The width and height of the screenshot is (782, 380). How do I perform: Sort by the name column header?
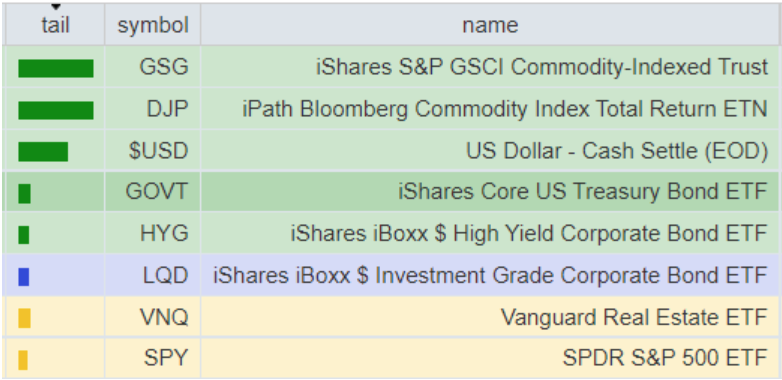[x=490, y=25]
